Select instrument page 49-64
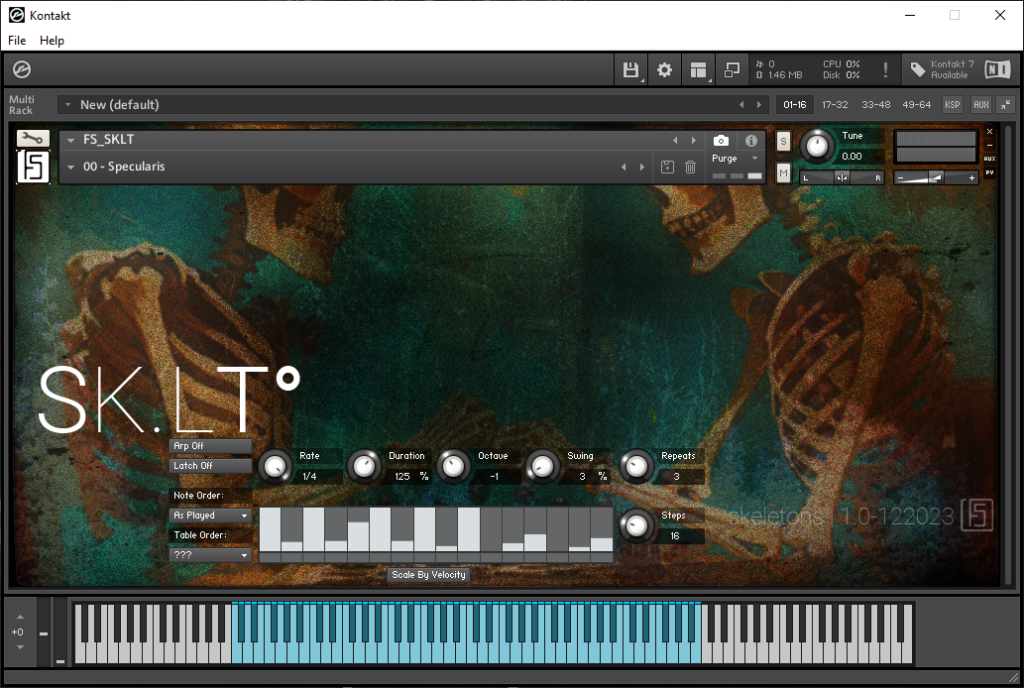The height and width of the screenshot is (688, 1024). pos(916,104)
